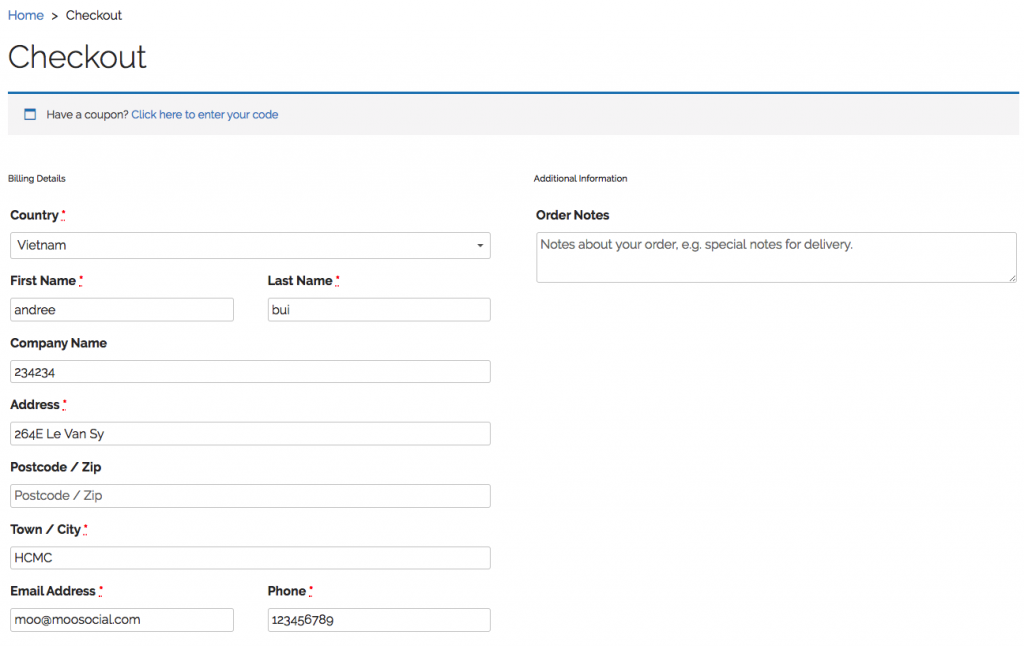Click the coupon window icon
This screenshot has height=646, width=1024.
tap(30, 114)
